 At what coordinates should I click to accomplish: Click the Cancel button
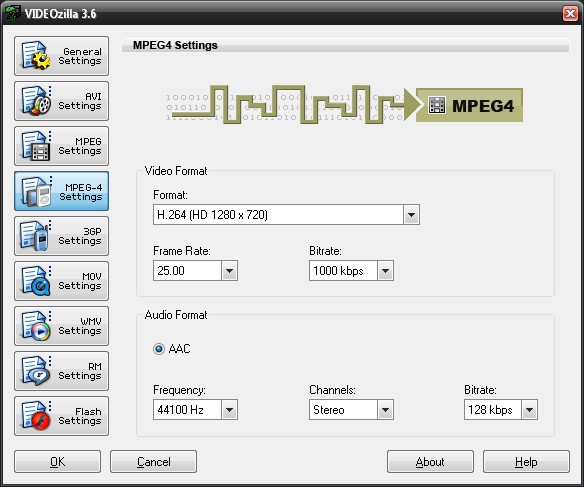pyautogui.click(x=153, y=462)
